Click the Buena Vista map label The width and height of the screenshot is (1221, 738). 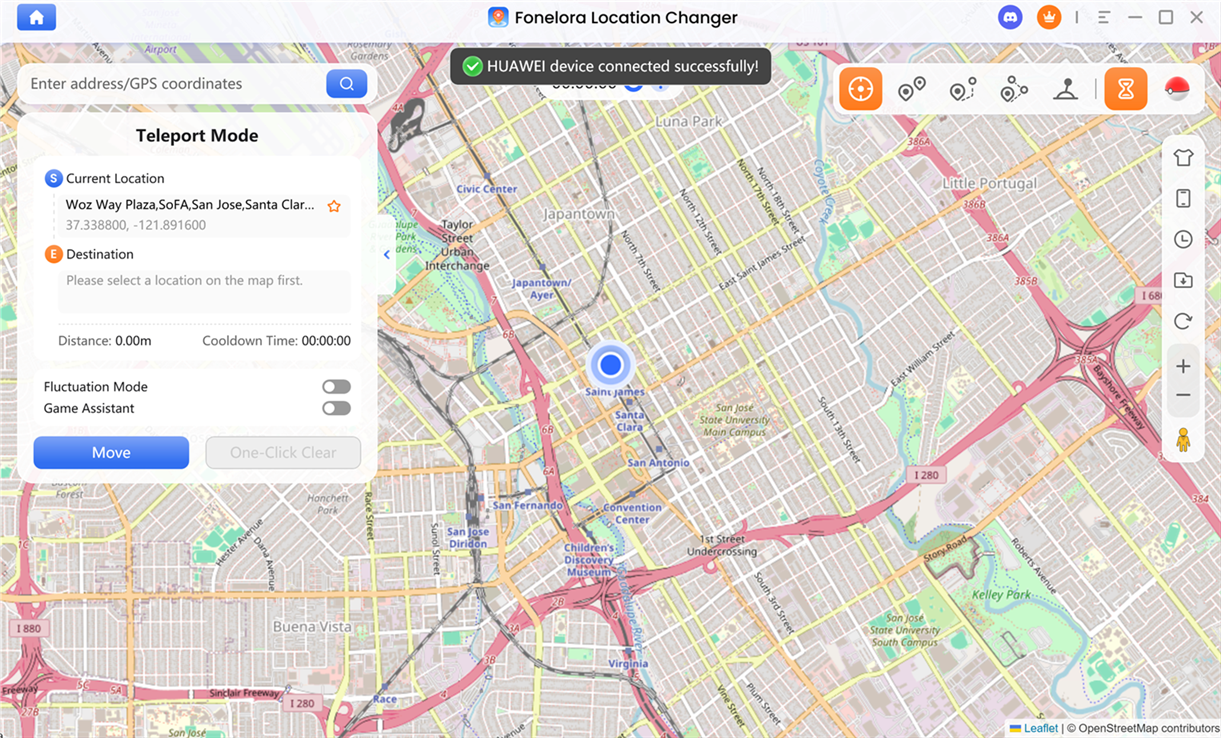pyautogui.click(x=312, y=627)
